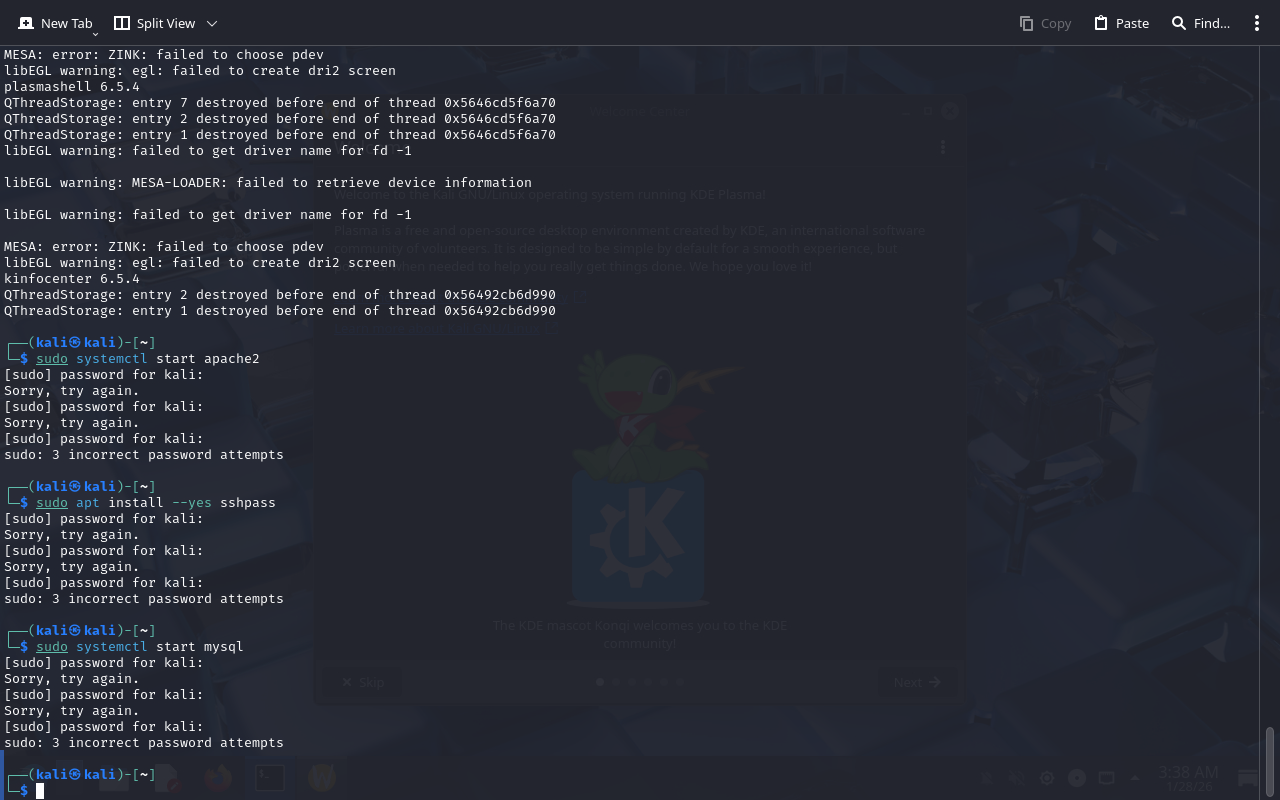The width and height of the screenshot is (1280, 800).
Task: Click the Split View button
Action: (x=155, y=23)
